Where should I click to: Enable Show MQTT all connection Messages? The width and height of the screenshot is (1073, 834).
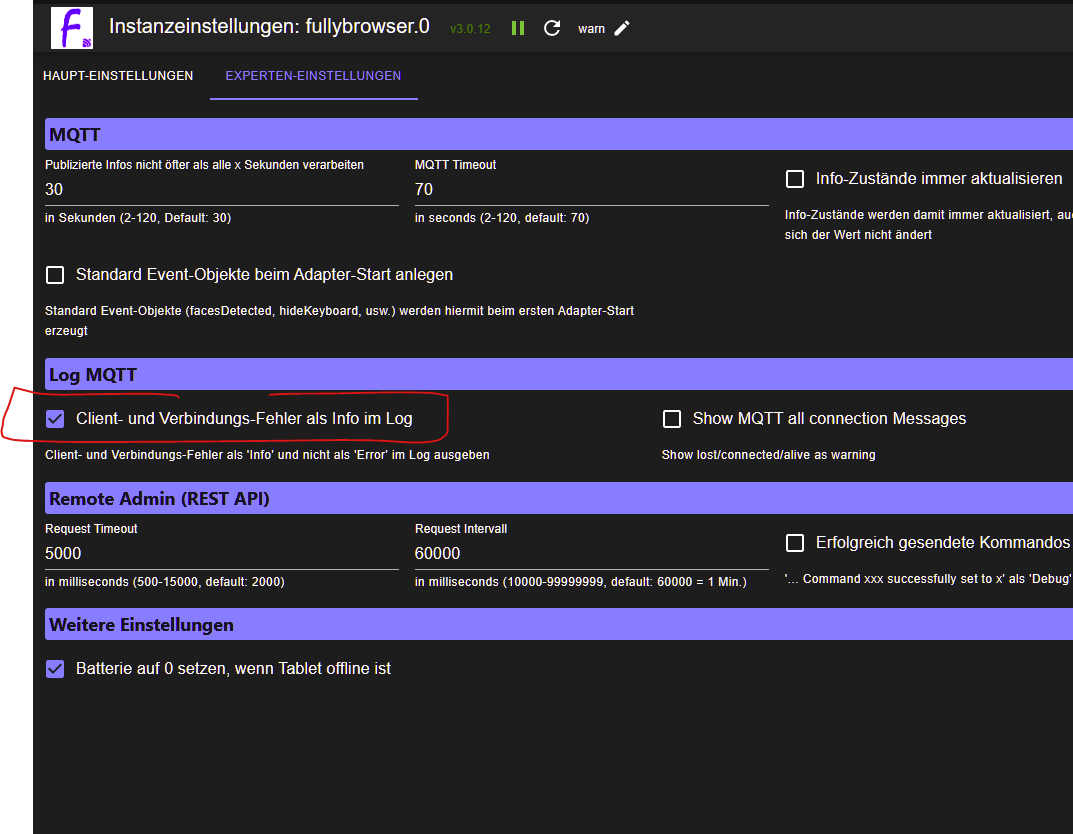tap(672, 419)
